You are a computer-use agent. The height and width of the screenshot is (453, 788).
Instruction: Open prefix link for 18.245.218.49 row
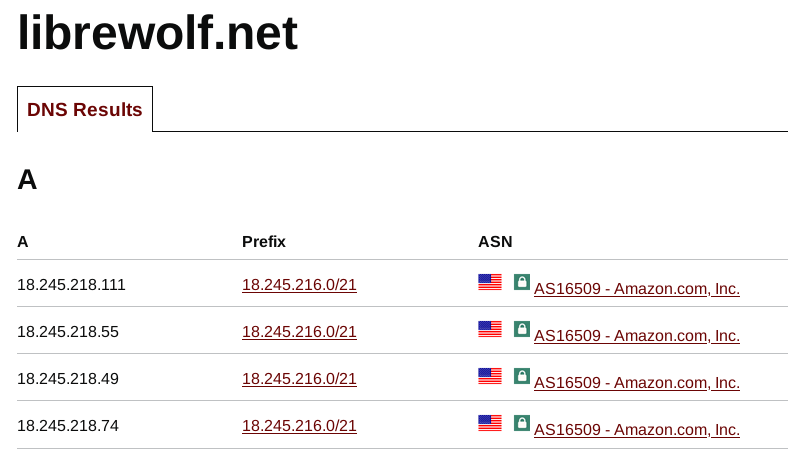299,379
